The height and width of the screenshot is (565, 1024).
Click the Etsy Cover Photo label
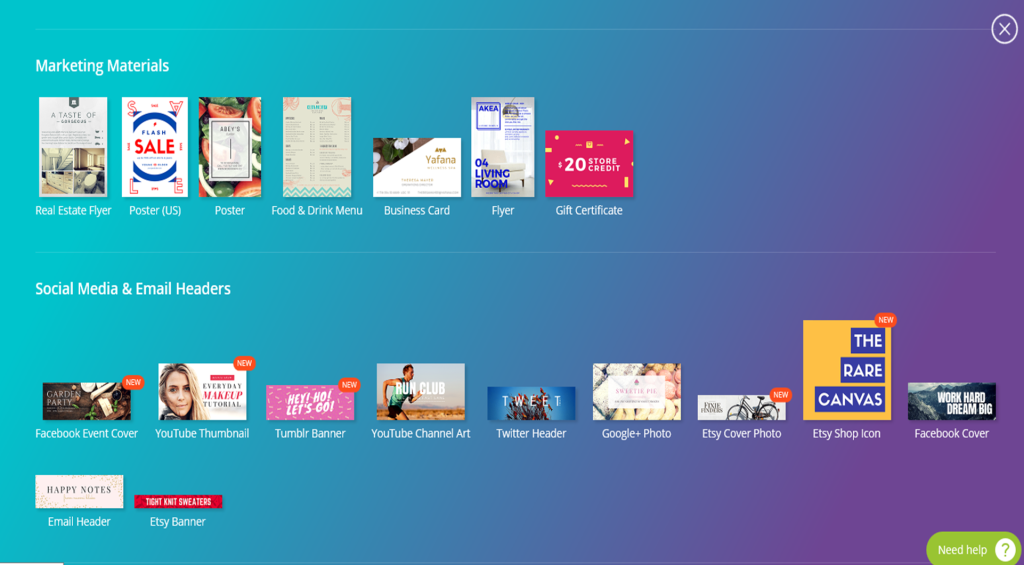[741, 433]
